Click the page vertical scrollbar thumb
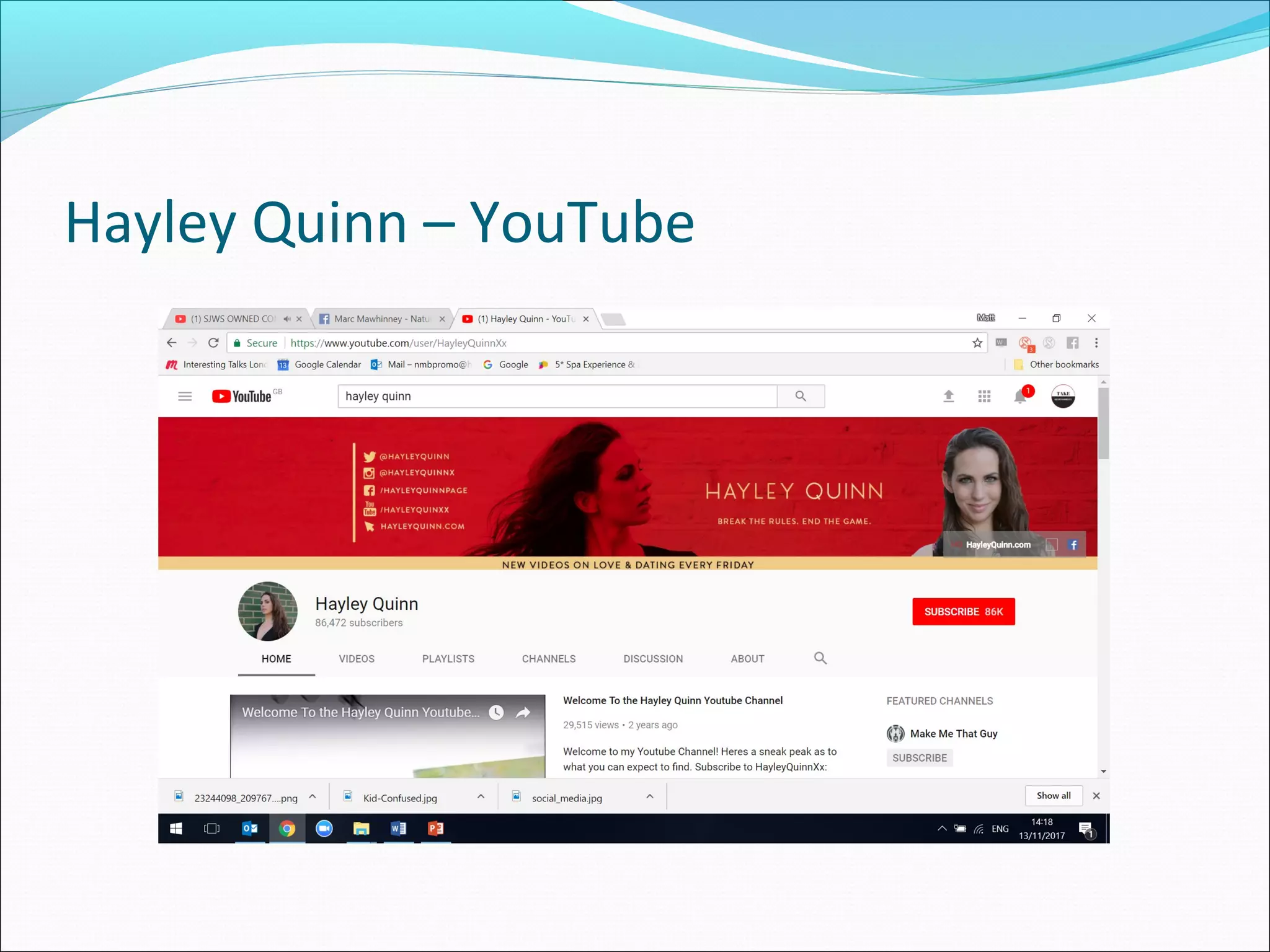 (1103, 423)
